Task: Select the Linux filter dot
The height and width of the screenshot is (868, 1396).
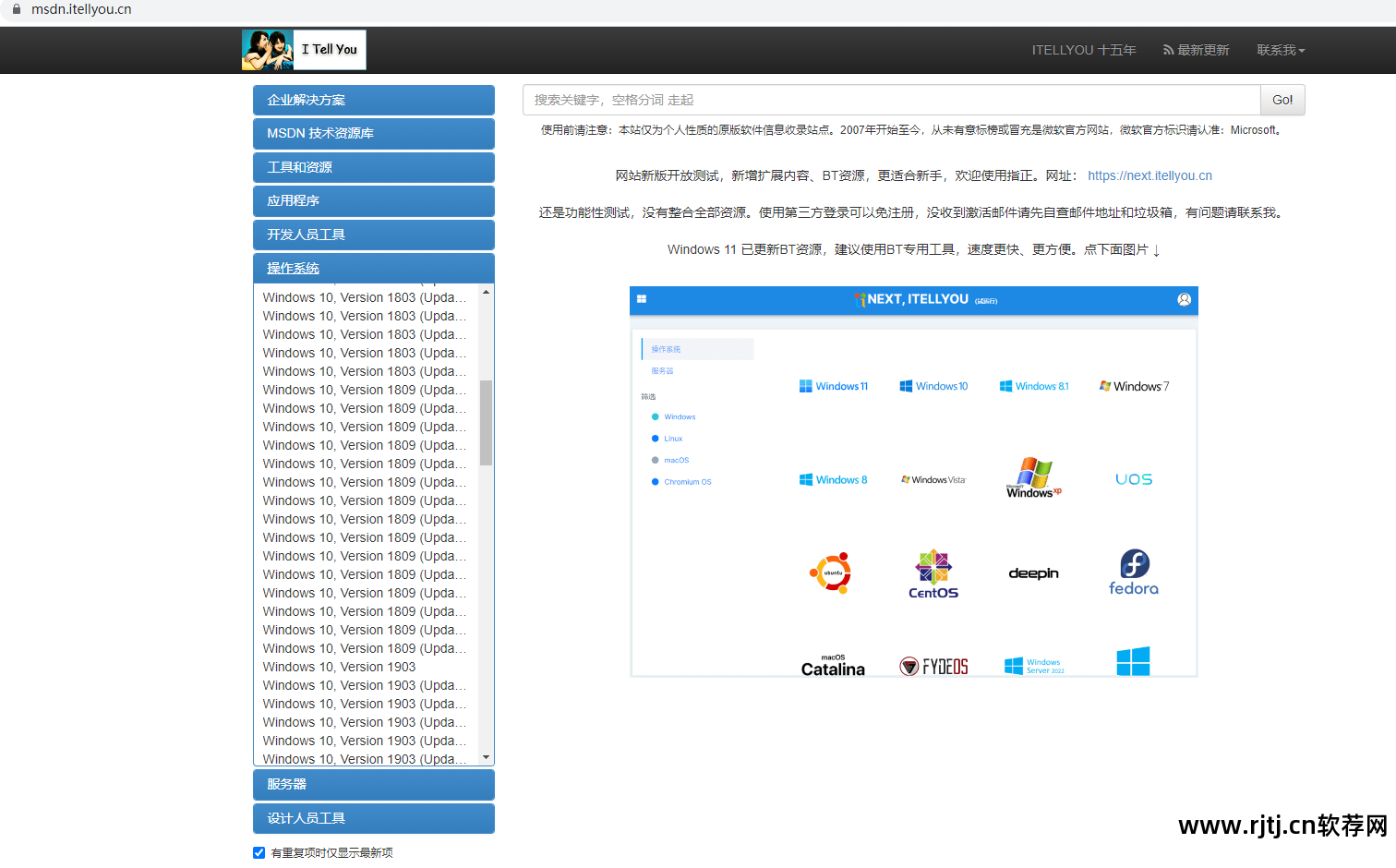Action: (x=656, y=439)
